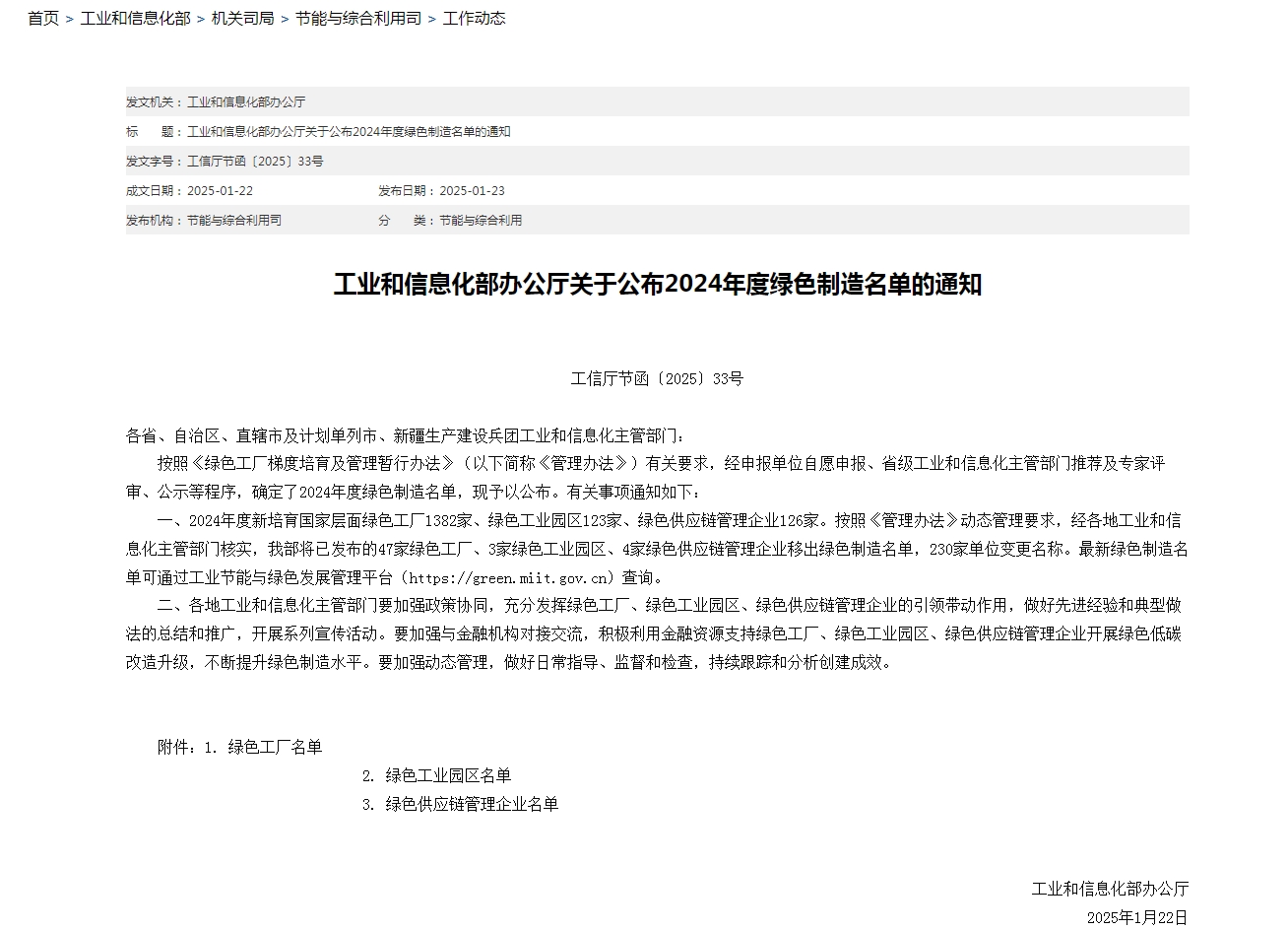This screenshot has width=1288, height=930.
Task: Go to 机关司局 in the breadcrumb
Action: coord(242,19)
